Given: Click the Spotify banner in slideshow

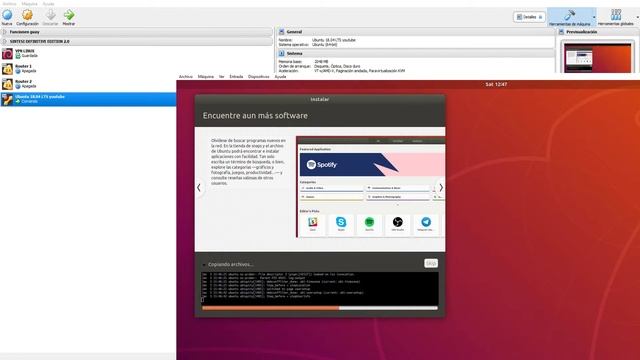Looking at the screenshot, I should 372,164.
